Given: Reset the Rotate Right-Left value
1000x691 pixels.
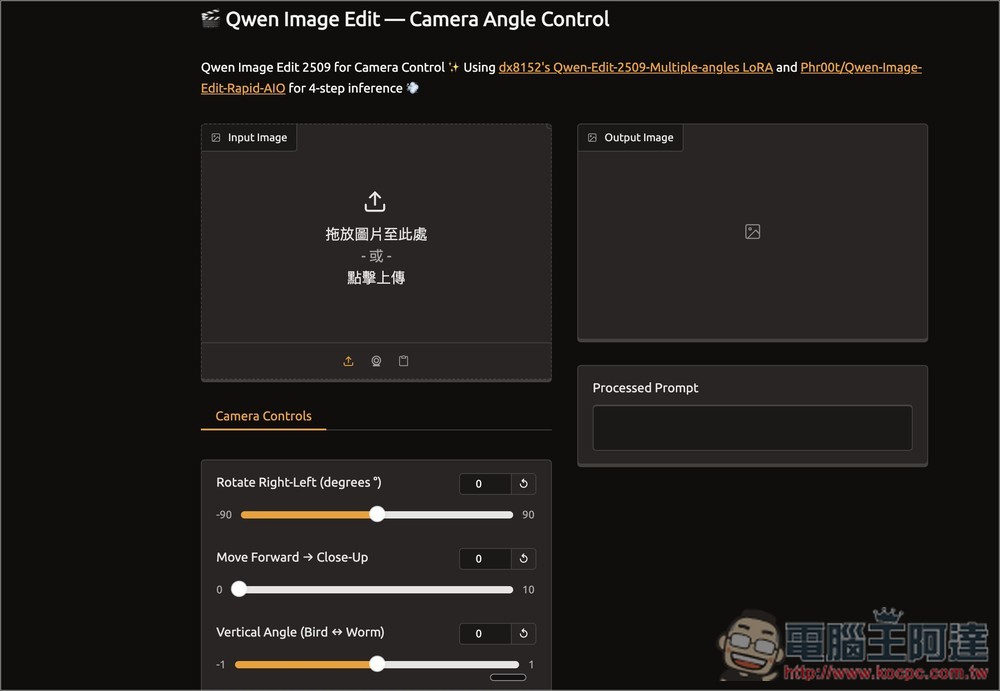Looking at the screenshot, I should 521,483.
